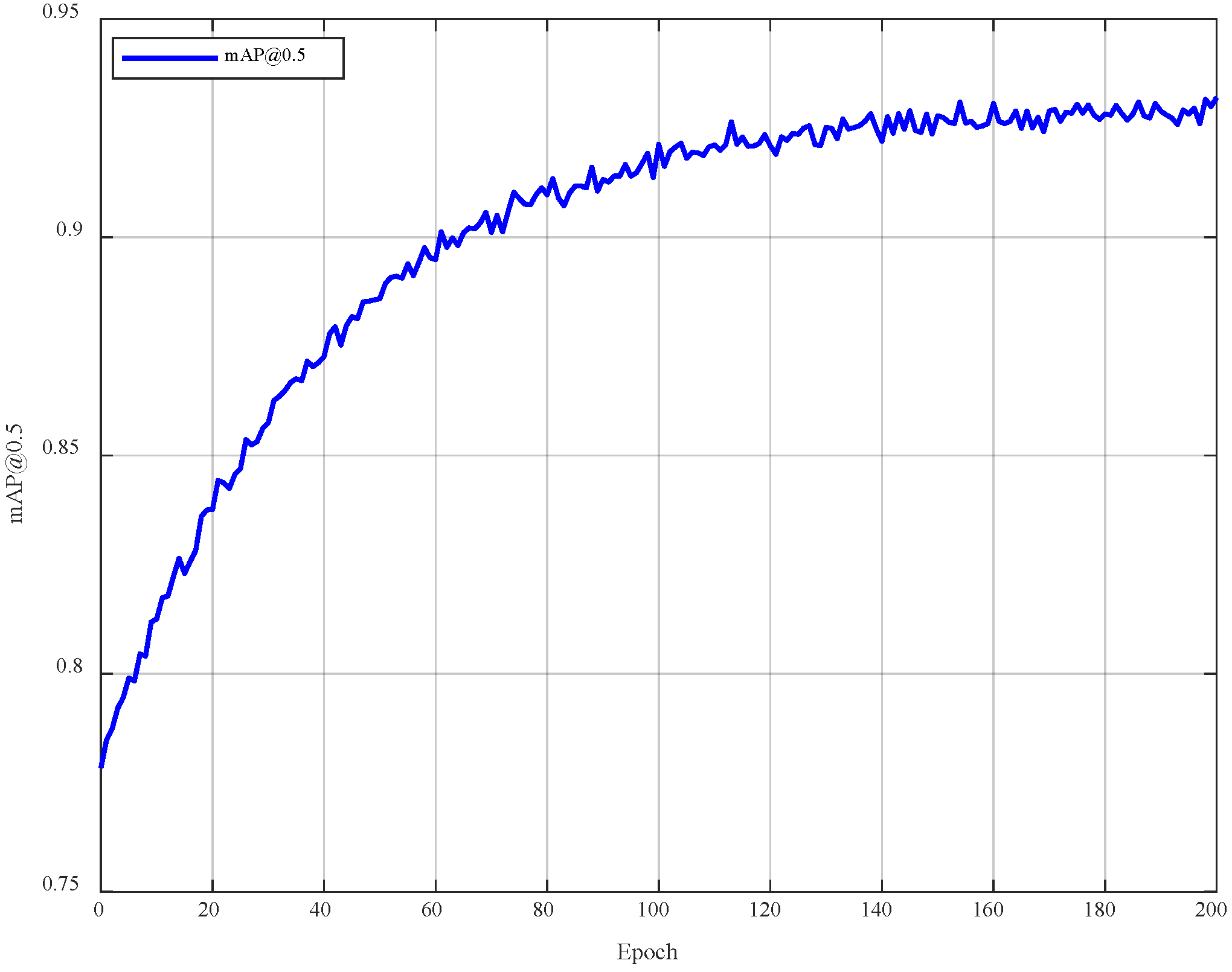1232x972 pixels.
Task: Click the x-axis tick label 40
Action: click(x=320, y=910)
